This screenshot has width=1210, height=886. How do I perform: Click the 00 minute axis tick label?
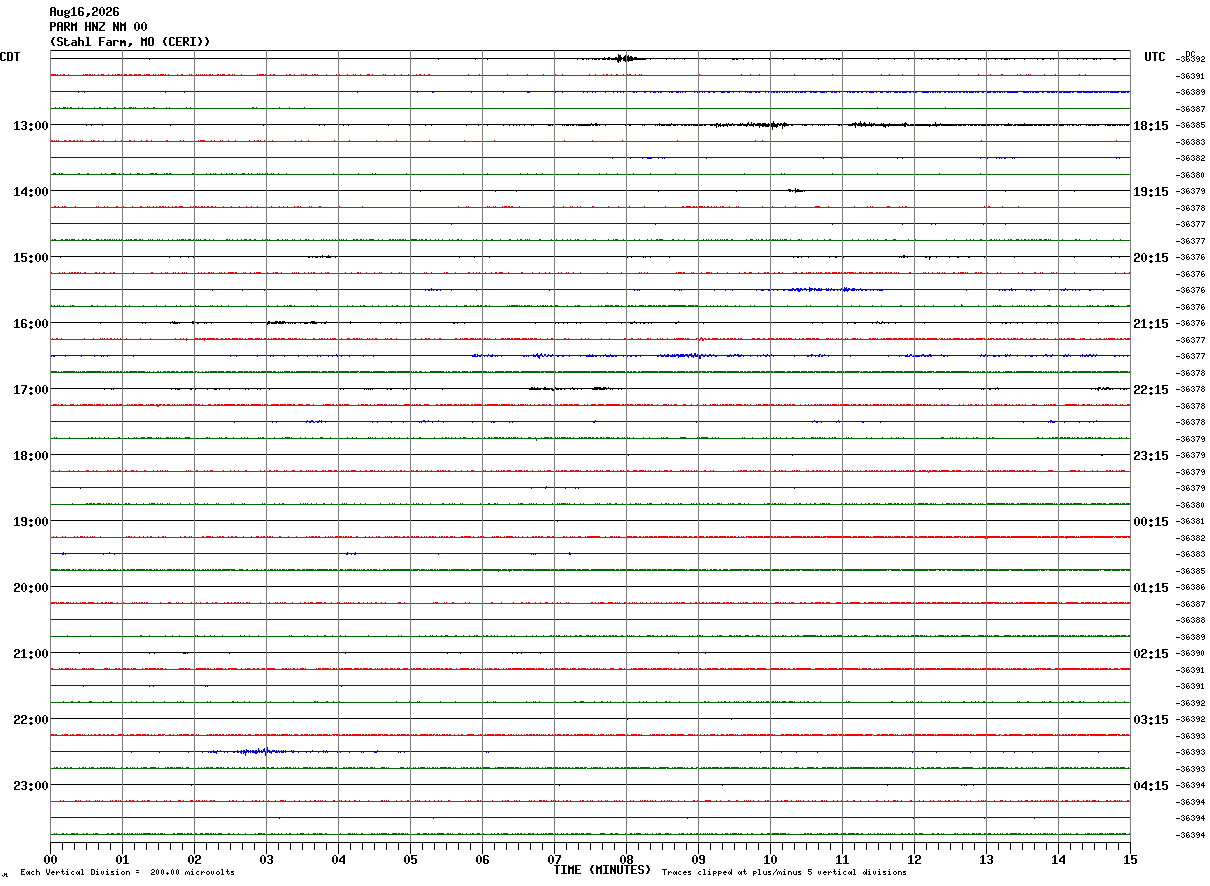tap(50, 860)
